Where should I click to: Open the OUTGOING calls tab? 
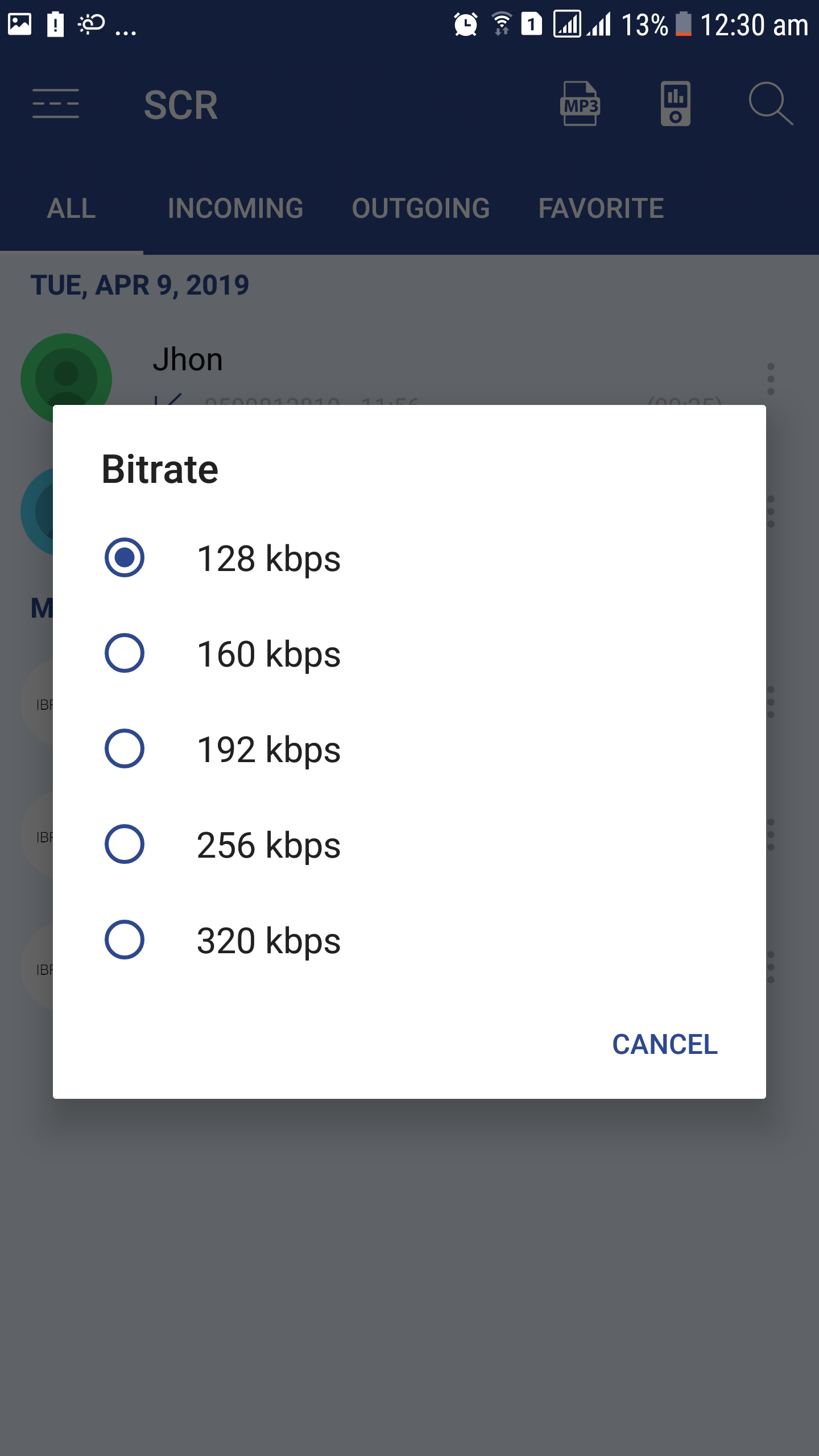pyautogui.click(x=421, y=208)
